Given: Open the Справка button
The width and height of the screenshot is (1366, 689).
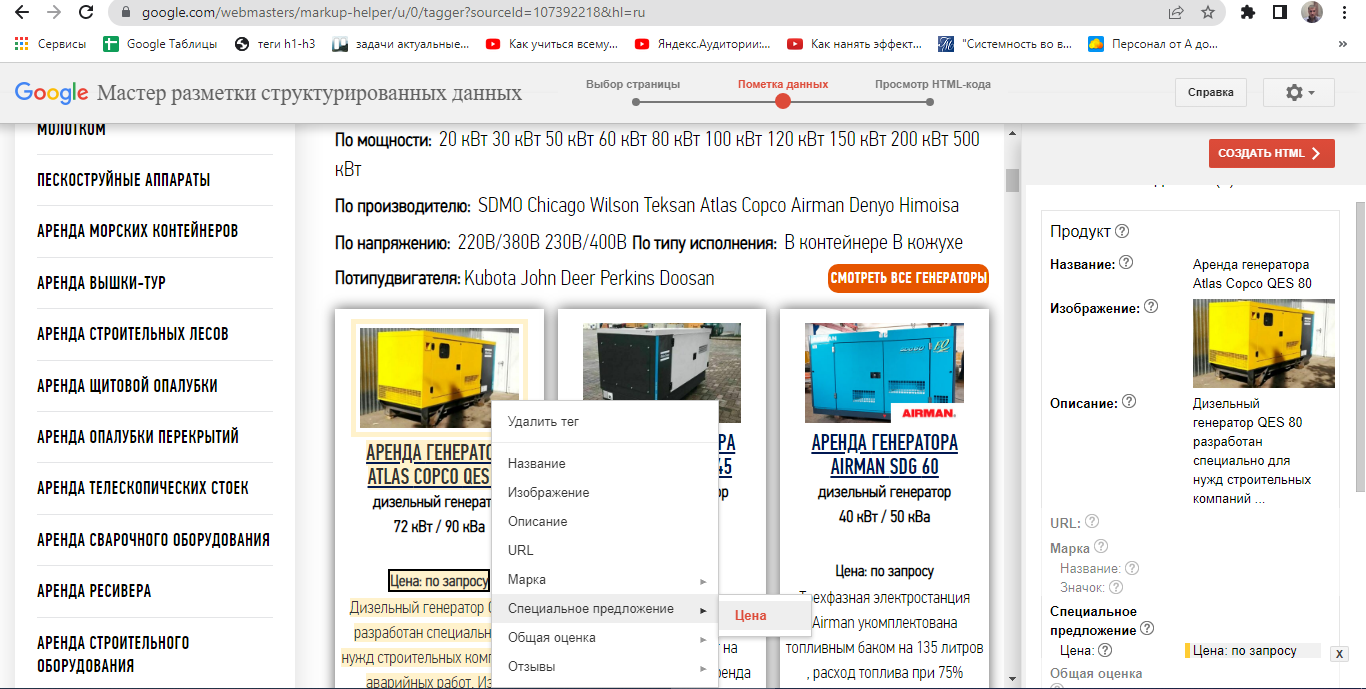Looking at the screenshot, I should coord(1211,92).
